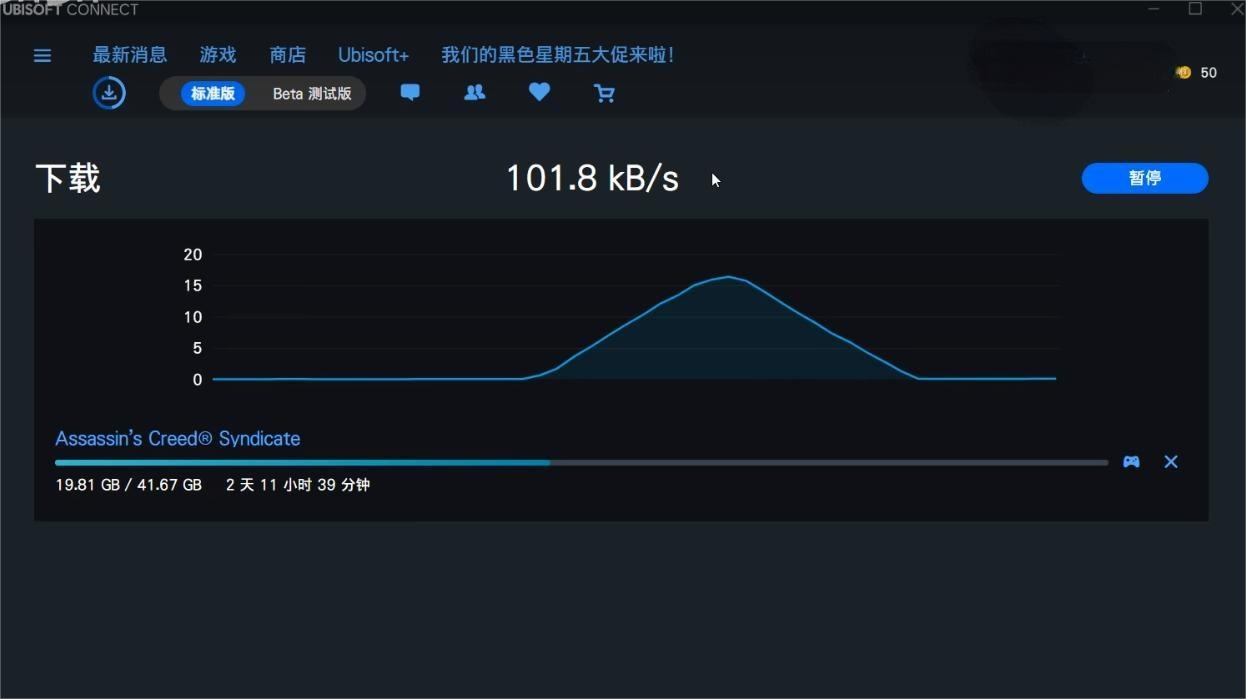
Task: Click the graph axis label 20
Action: [x=193, y=255]
